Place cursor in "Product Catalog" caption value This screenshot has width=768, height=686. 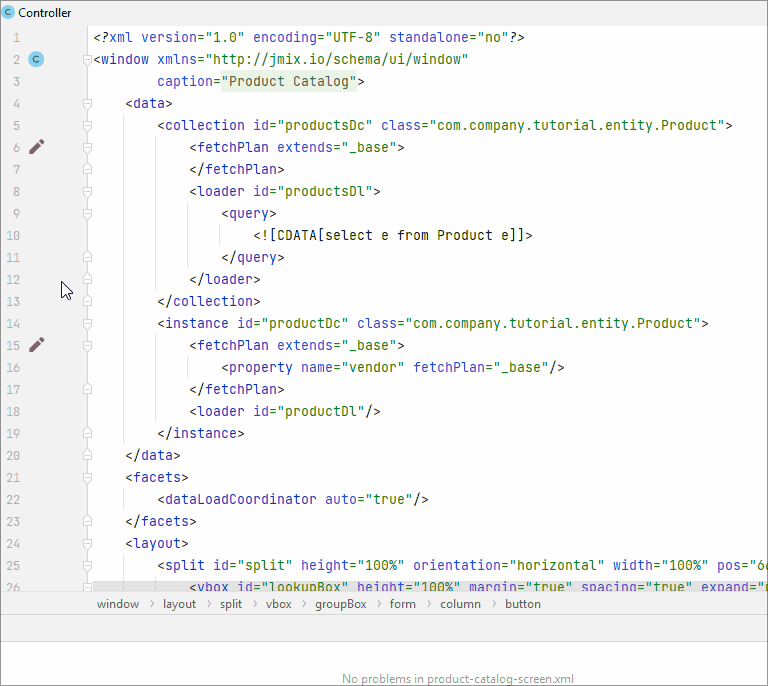(290, 82)
